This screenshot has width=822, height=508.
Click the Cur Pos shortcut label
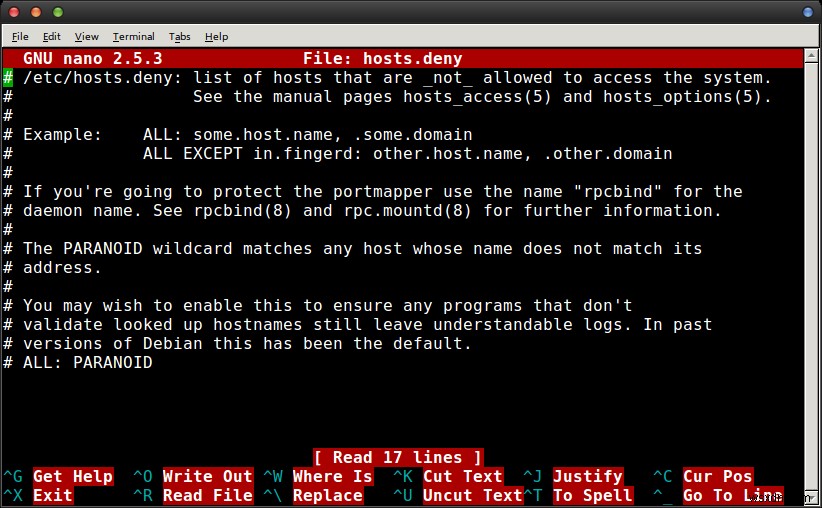coord(718,476)
